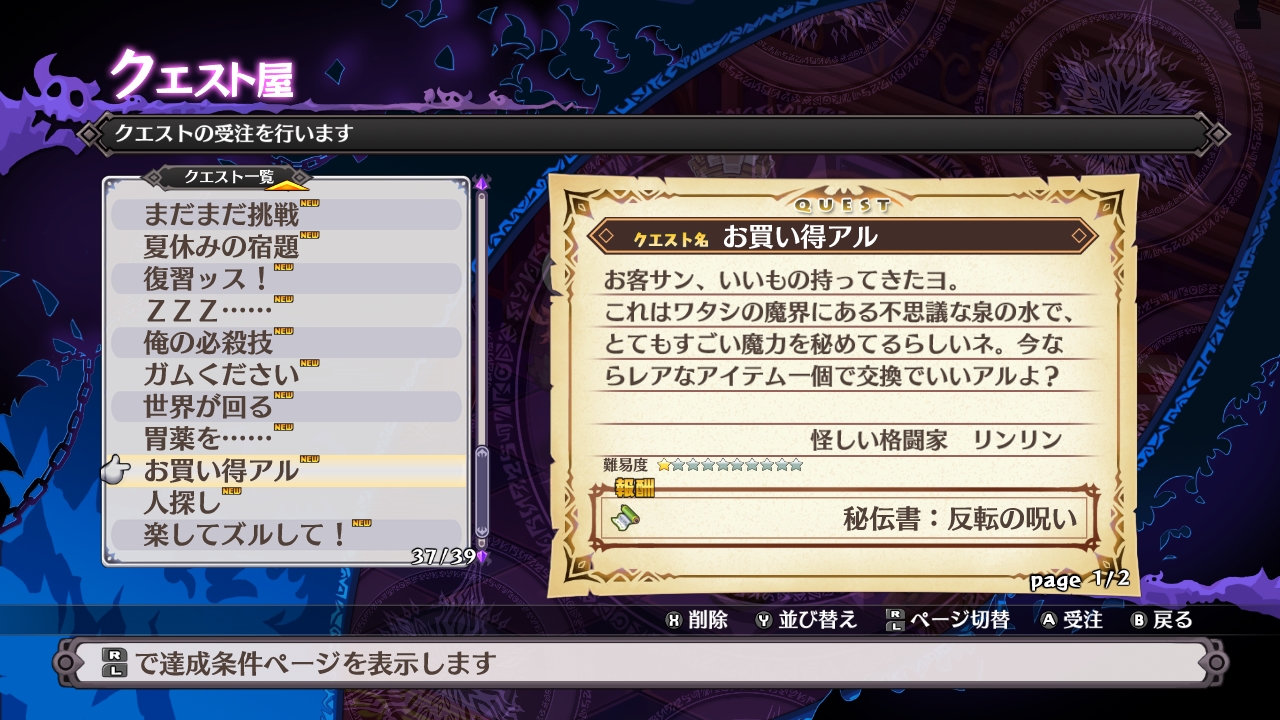Expand list upward with orange arrow
Viewport: 1280px width, 720px height.
pyautogui.click(x=287, y=184)
